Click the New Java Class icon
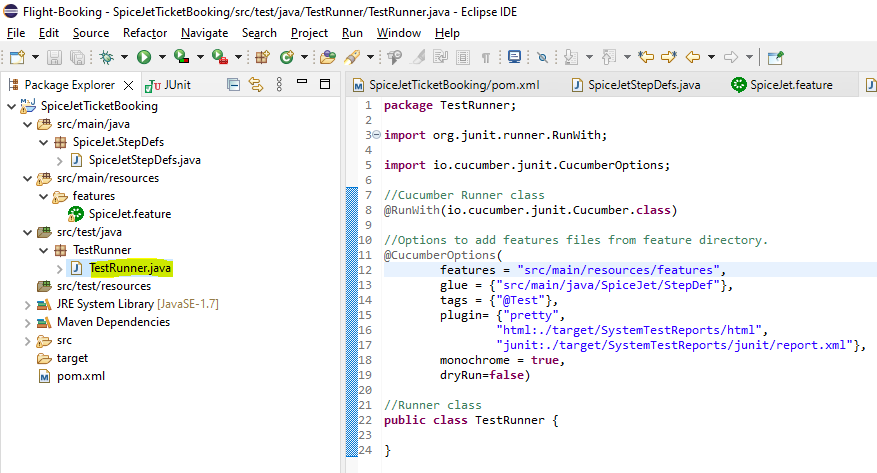 coord(287,57)
